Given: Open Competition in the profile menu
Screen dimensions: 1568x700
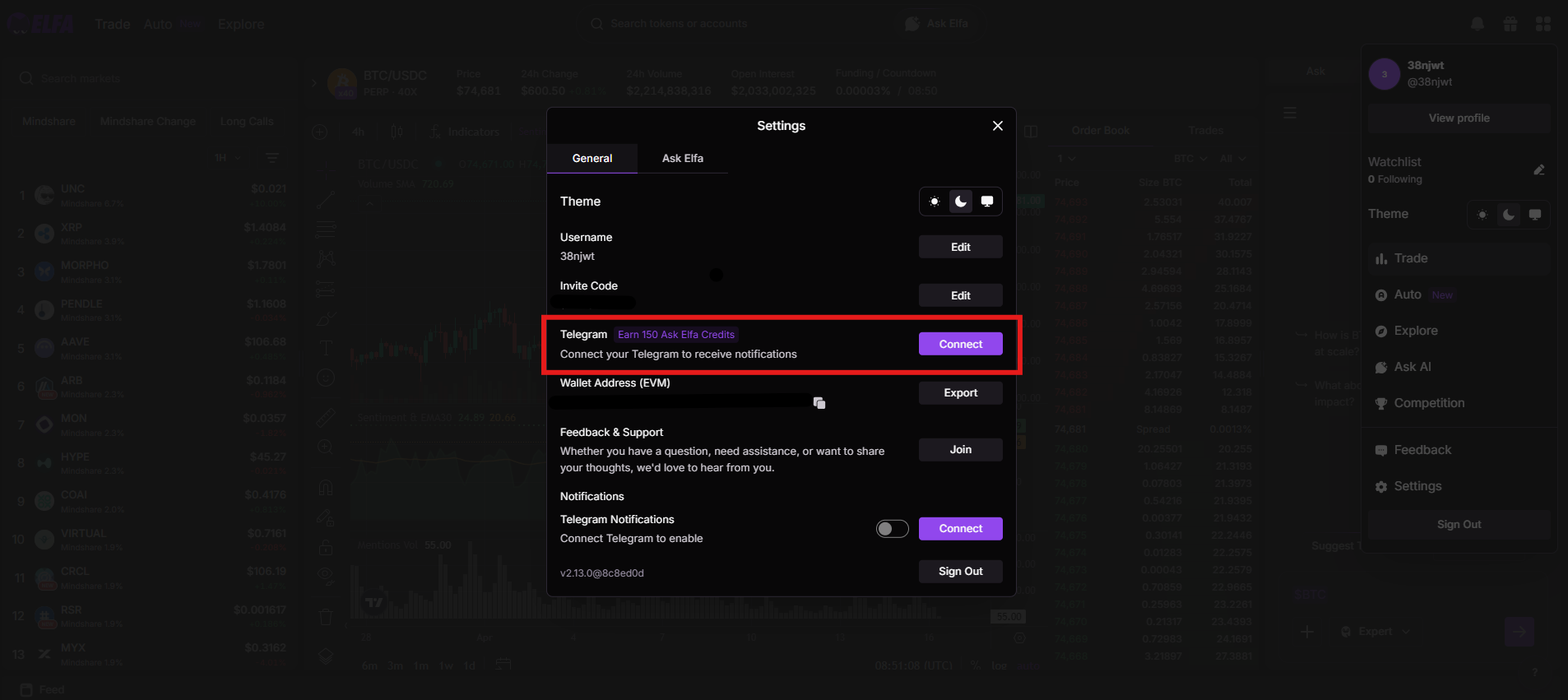Looking at the screenshot, I should coord(1459,403).
